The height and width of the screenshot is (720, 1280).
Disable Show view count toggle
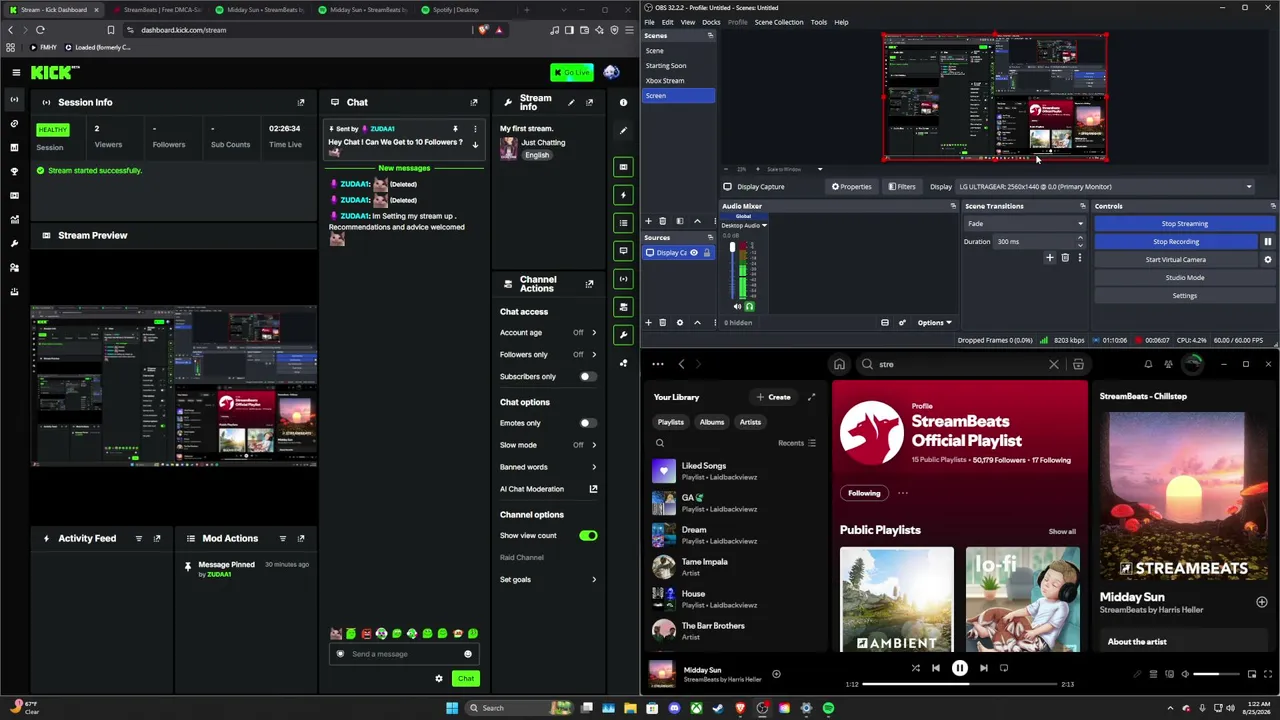pyautogui.click(x=588, y=536)
